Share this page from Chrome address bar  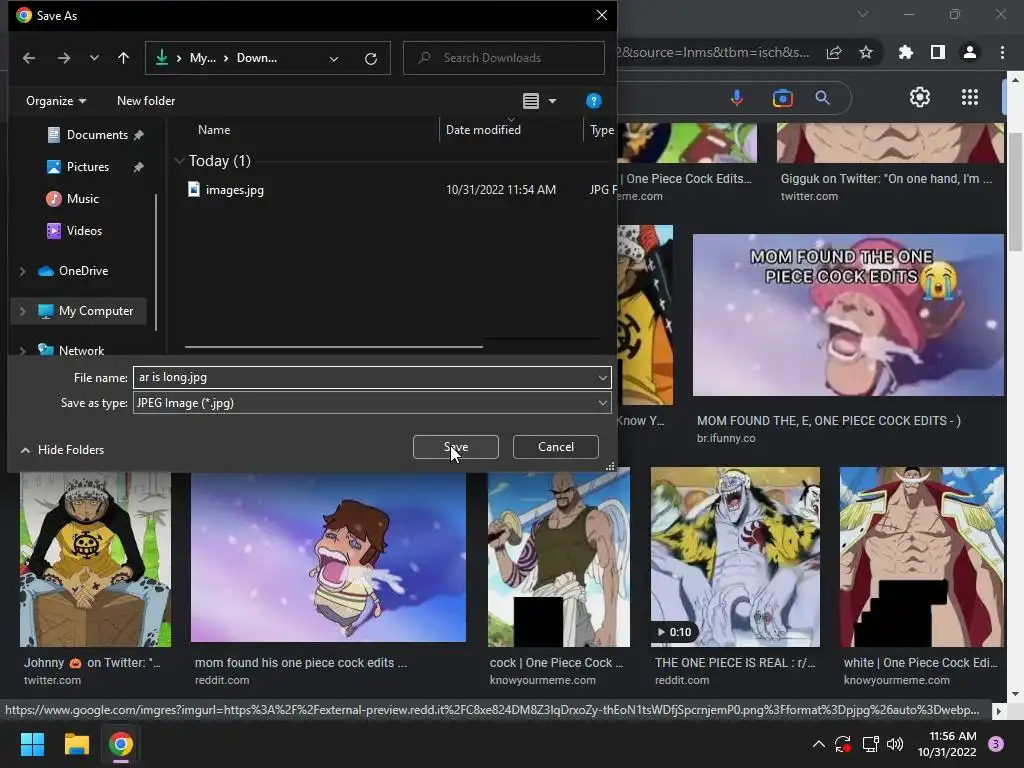click(834, 52)
